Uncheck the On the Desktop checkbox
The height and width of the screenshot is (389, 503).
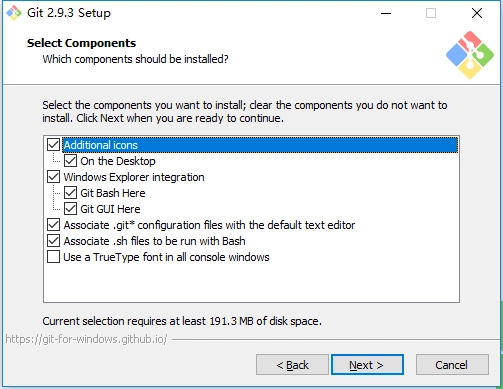coord(70,161)
